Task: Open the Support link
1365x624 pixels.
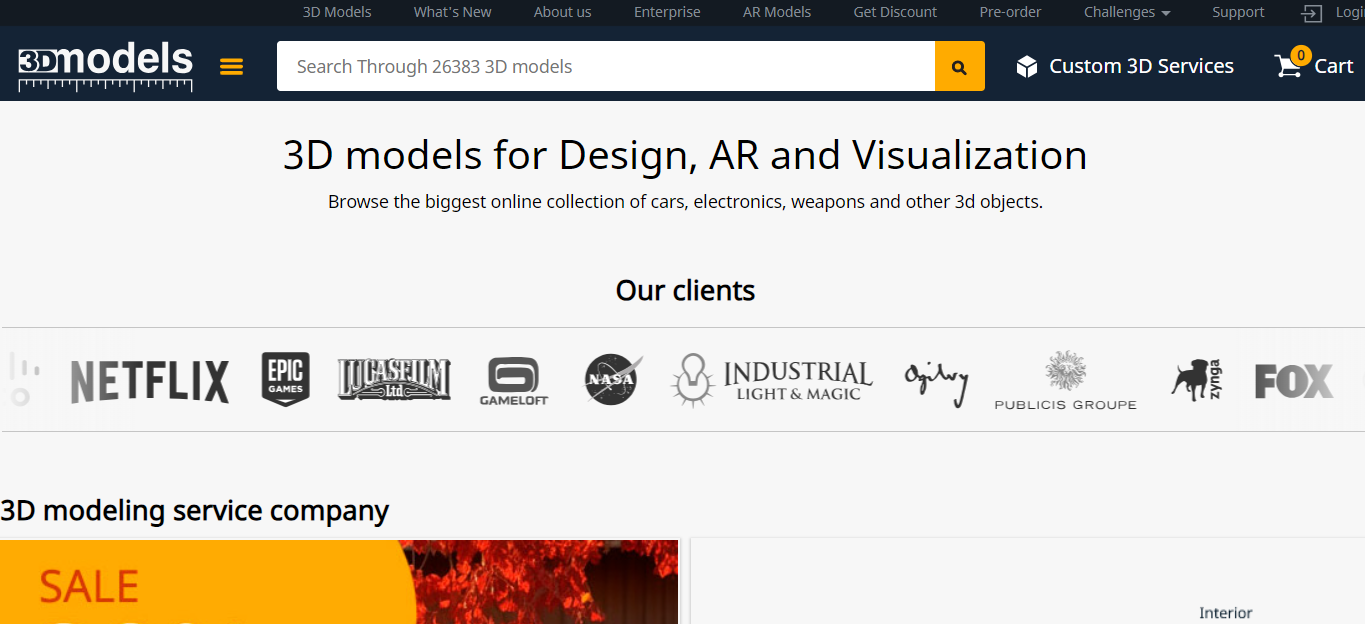Action: (x=1238, y=12)
